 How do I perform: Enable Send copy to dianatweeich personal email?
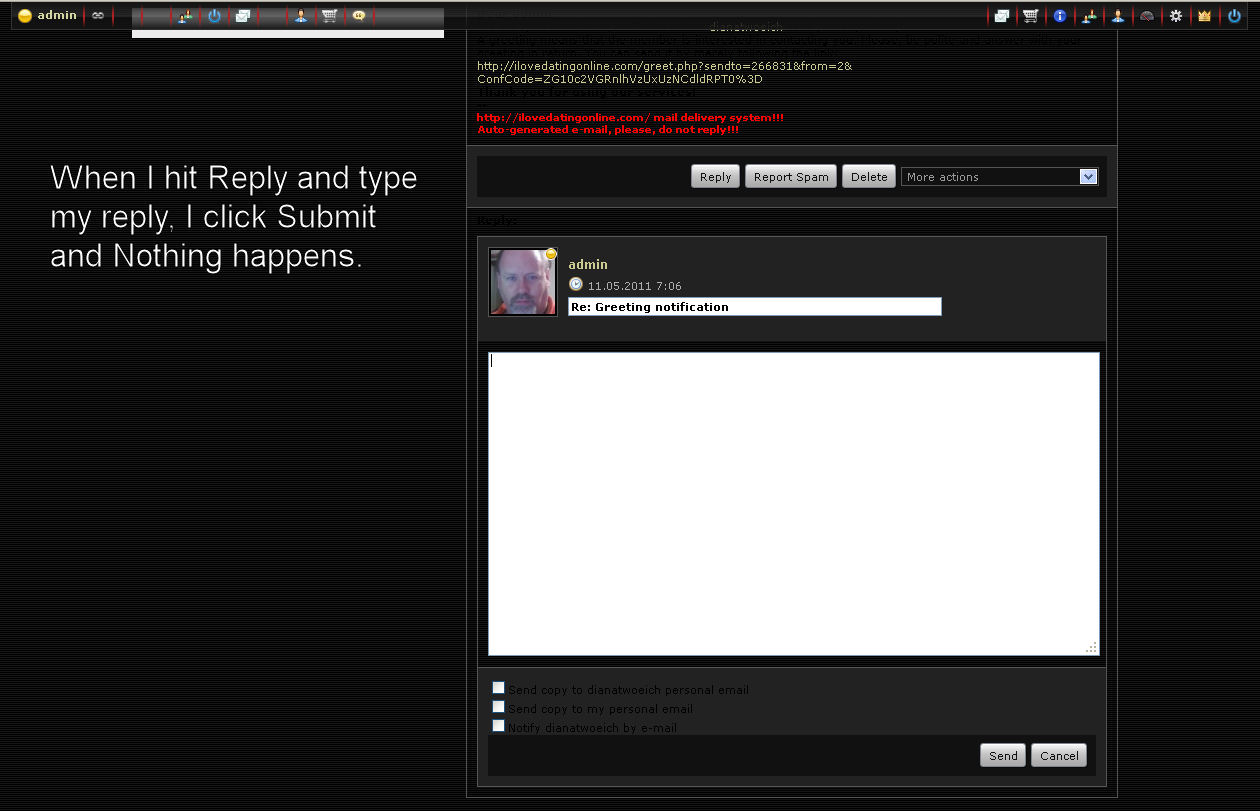click(498, 688)
